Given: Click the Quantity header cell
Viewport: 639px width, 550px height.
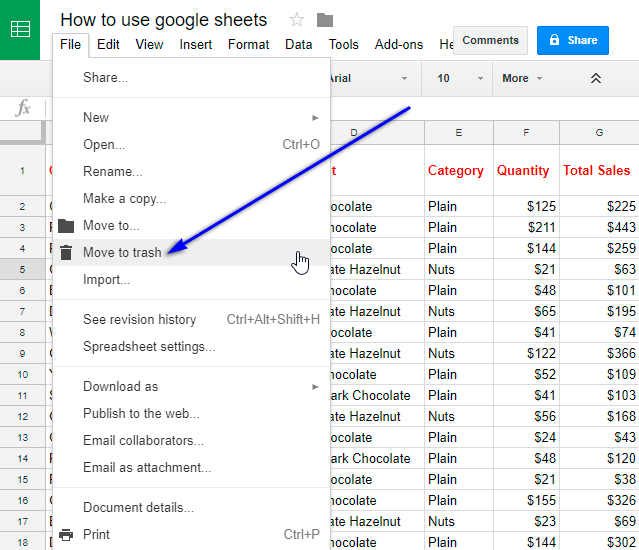Looking at the screenshot, I should [x=527, y=170].
